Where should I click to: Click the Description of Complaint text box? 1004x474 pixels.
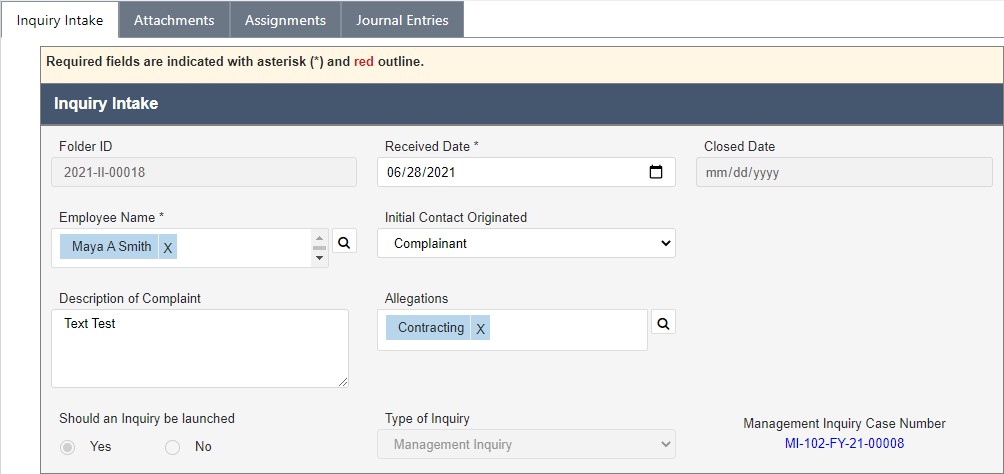(x=200, y=348)
